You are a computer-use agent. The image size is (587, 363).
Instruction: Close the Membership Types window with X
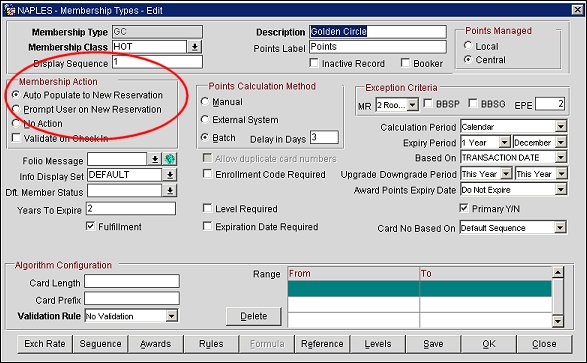click(577, 10)
